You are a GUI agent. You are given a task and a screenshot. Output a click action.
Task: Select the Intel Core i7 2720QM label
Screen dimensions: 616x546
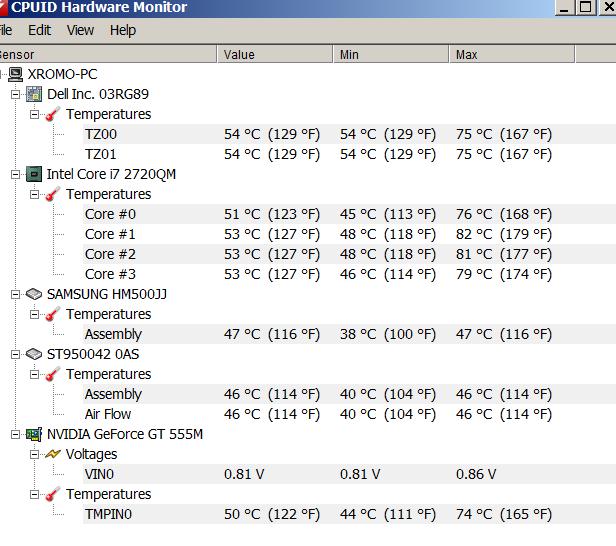point(111,174)
